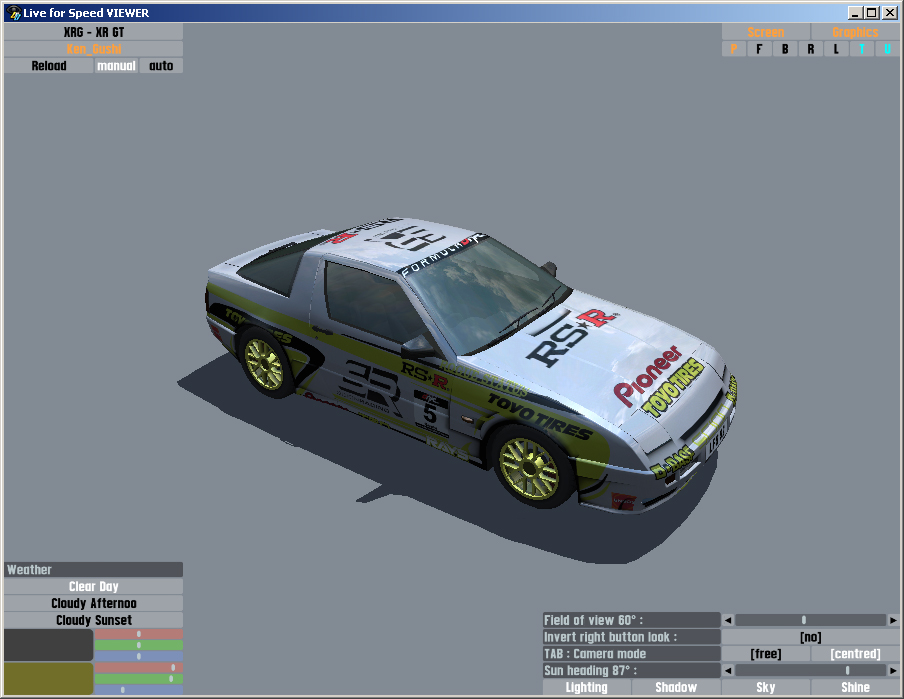Select Clear Day weather
Image resolution: width=904 pixels, height=699 pixels.
tap(93, 587)
